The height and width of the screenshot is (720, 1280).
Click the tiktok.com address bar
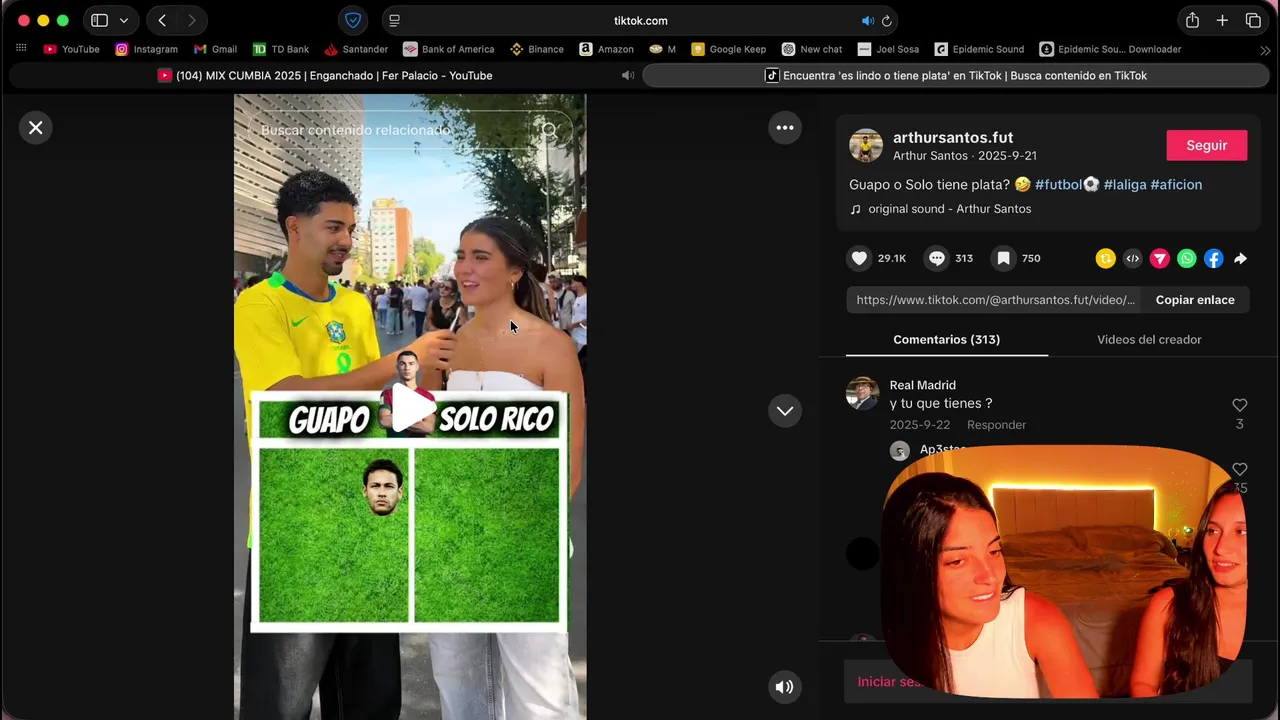pyautogui.click(x=640, y=20)
